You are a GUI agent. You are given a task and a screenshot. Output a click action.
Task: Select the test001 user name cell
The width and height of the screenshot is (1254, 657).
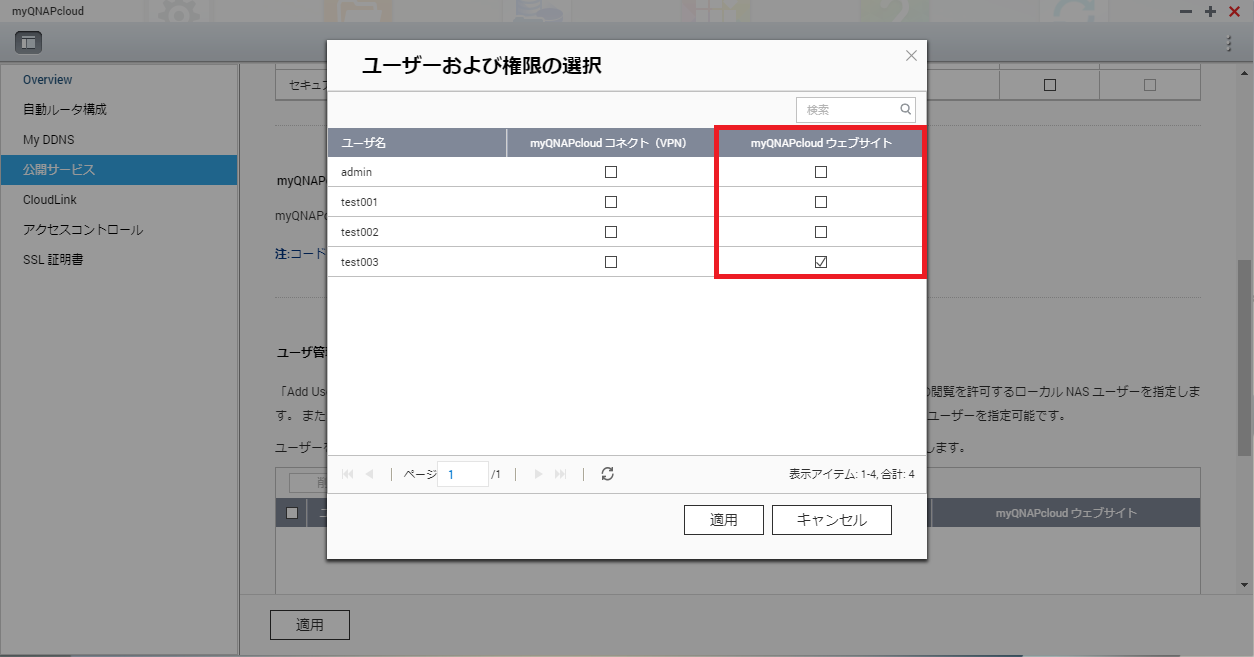(417, 202)
